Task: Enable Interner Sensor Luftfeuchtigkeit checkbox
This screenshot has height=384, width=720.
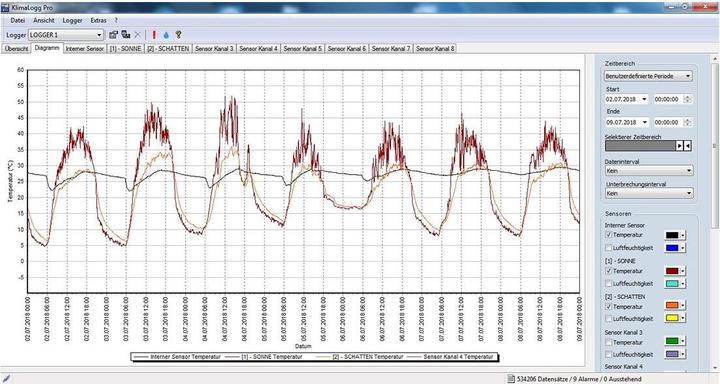Action: tap(609, 248)
